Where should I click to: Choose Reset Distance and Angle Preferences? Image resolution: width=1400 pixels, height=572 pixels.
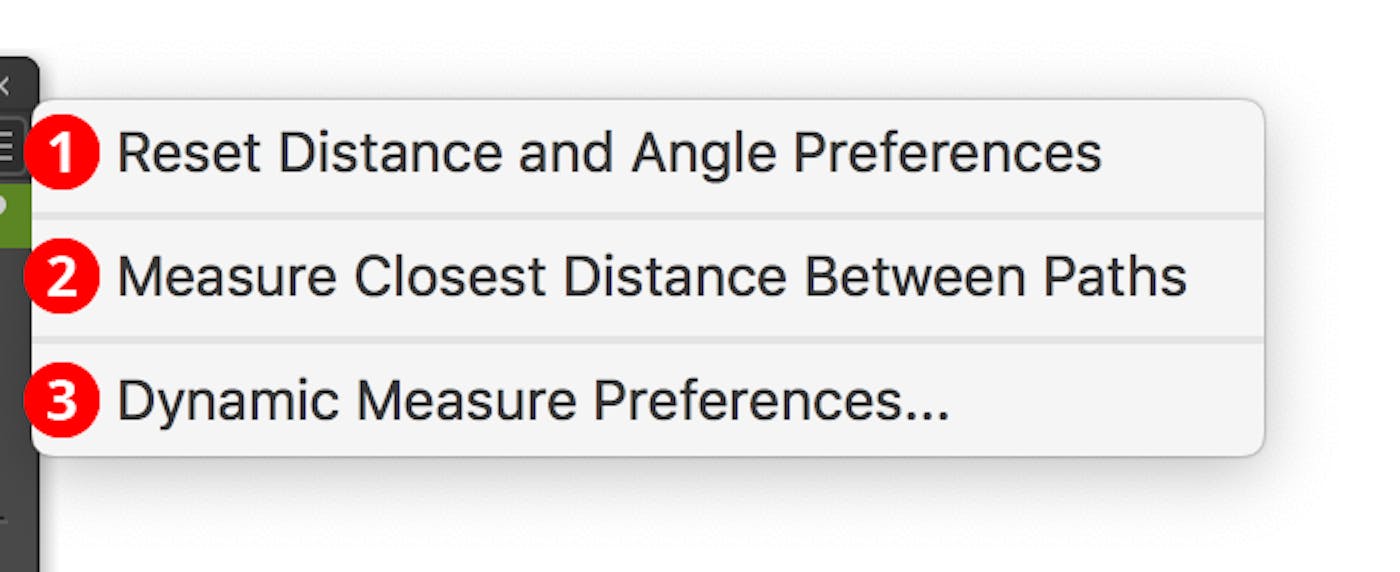coord(608,154)
